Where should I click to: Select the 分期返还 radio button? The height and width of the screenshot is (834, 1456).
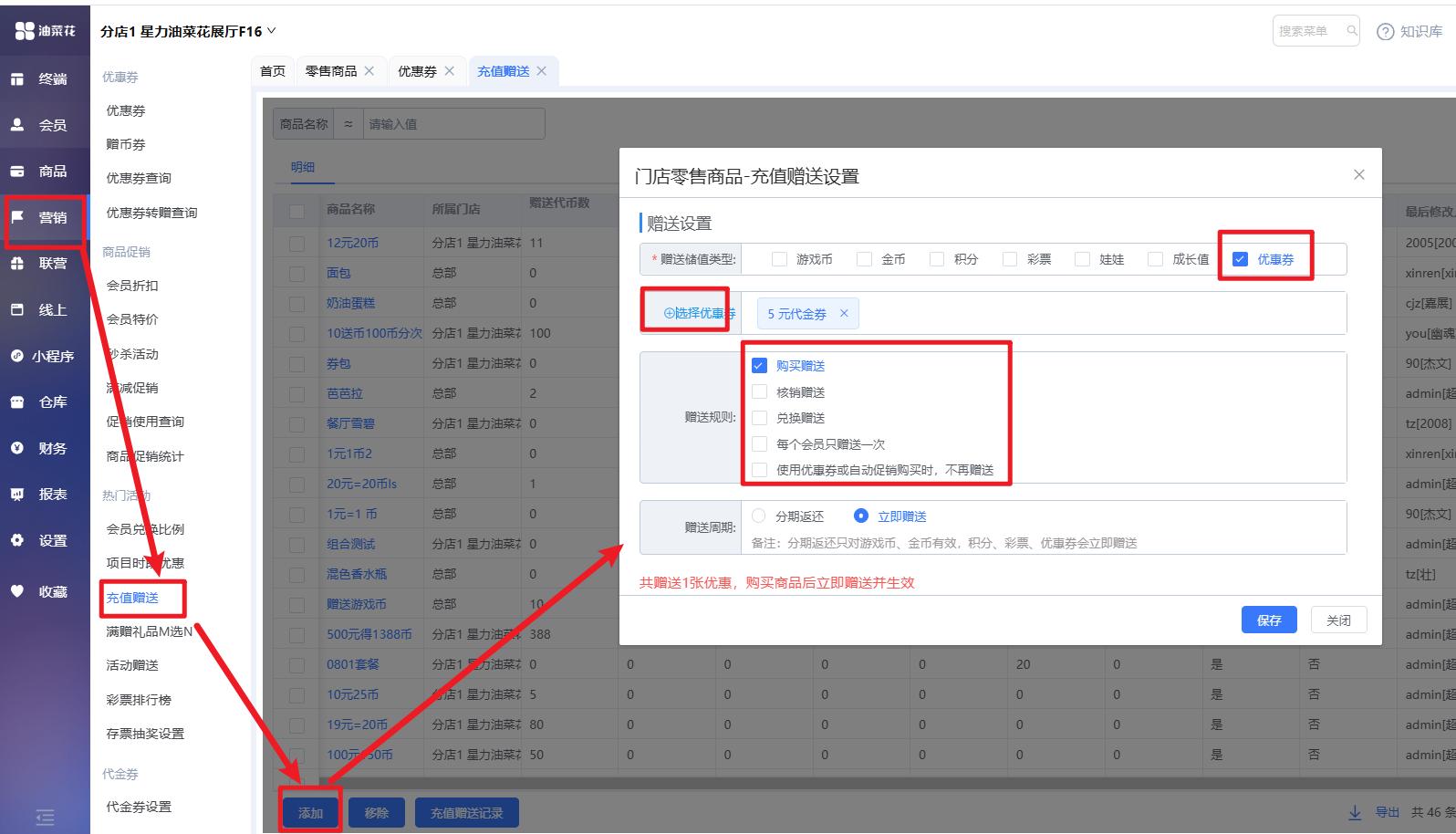tap(758, 516)
